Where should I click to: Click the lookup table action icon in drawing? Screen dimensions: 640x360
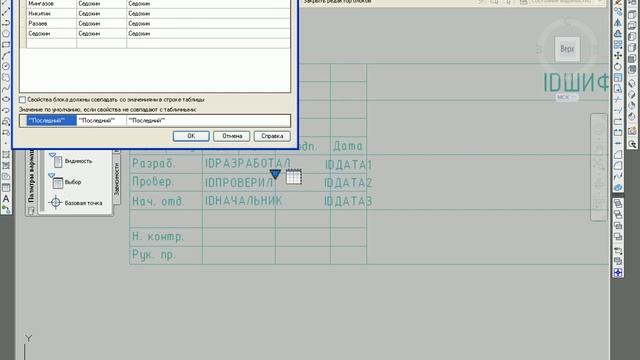294,176
